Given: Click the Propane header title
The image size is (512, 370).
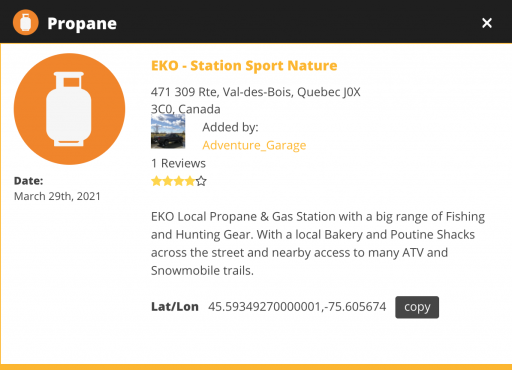Looking at the screenshot, I should click(82, 24).
